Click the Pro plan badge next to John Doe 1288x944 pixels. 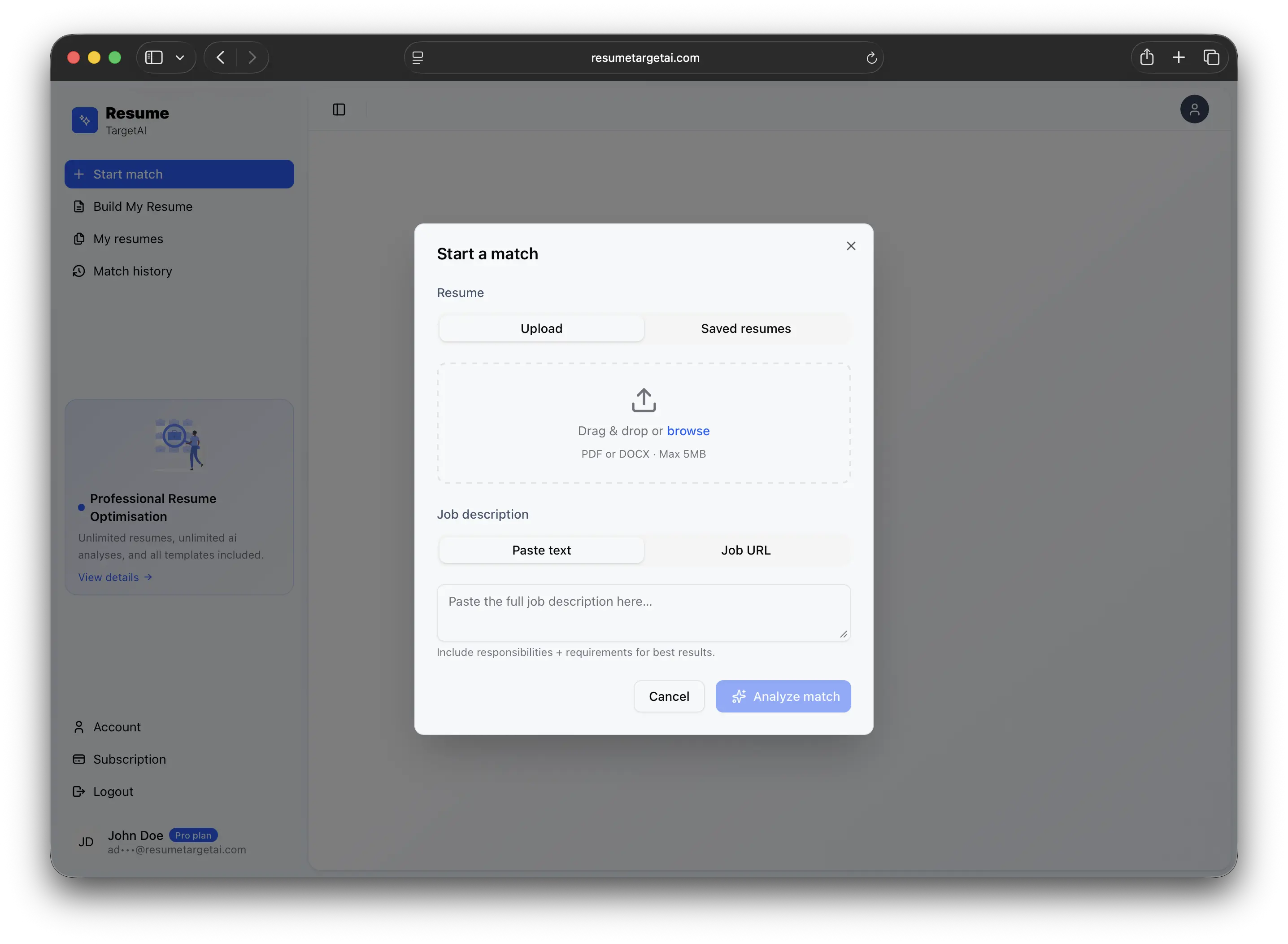[193, 835]
